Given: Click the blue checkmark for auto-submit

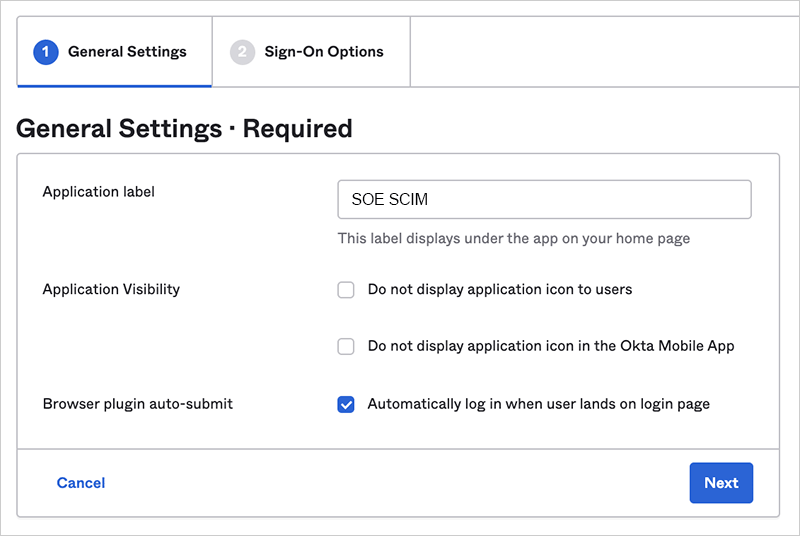Looking at the screenshot, I should (x=346, y=404).
